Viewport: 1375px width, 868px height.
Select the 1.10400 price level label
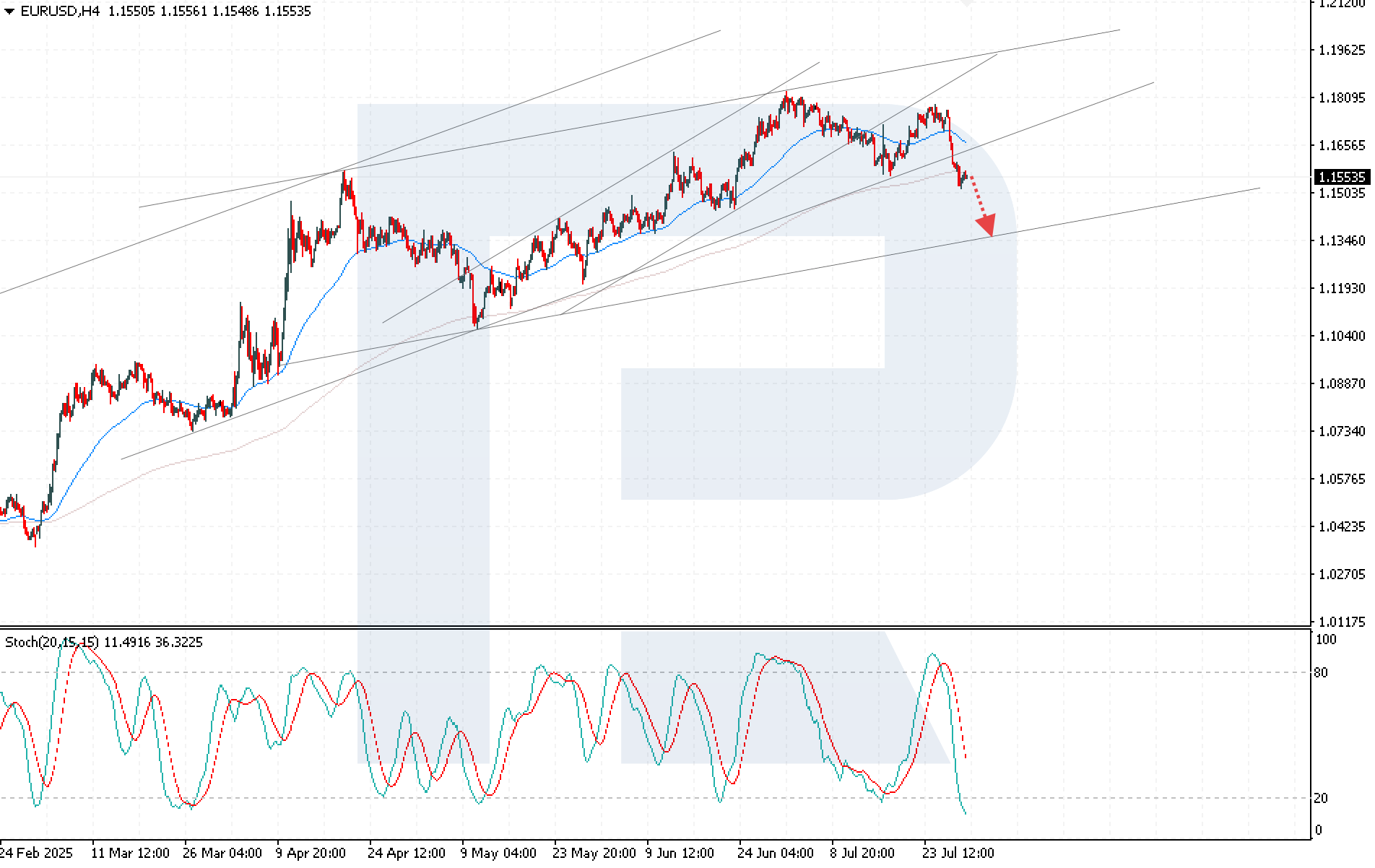1342,336
